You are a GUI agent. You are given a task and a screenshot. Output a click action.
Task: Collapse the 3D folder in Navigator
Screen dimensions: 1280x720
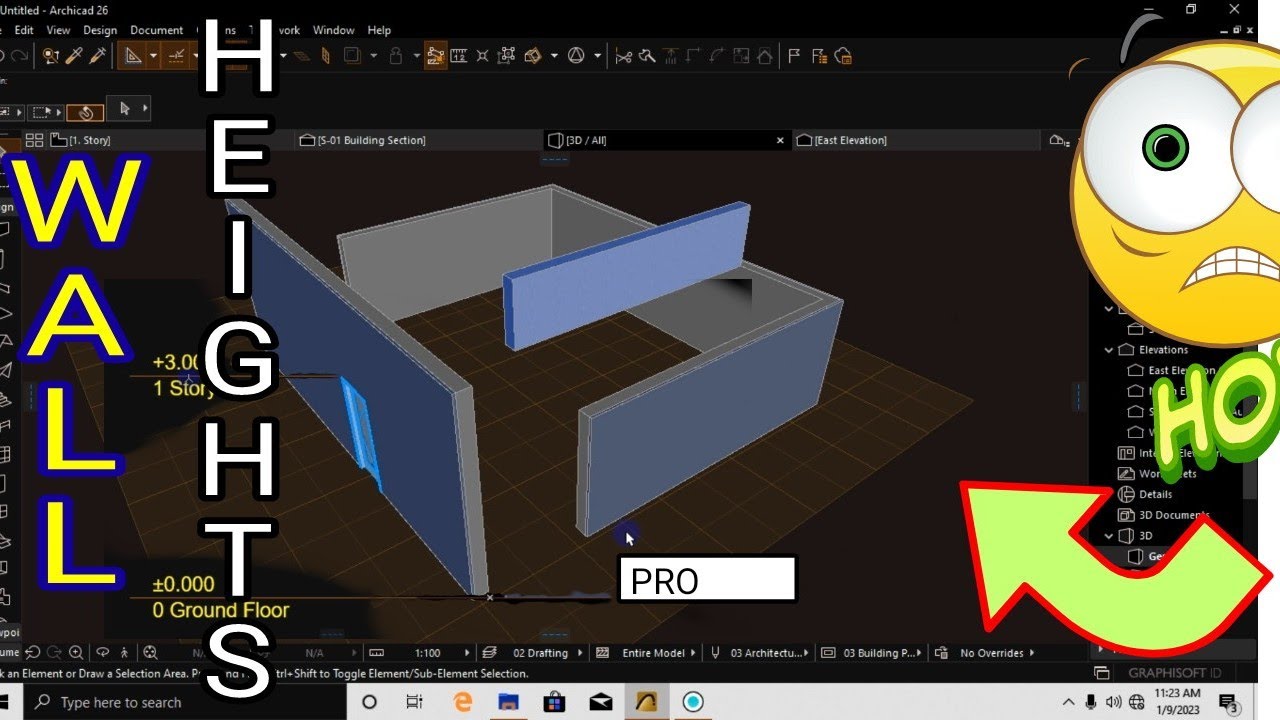coord(1108,536)
